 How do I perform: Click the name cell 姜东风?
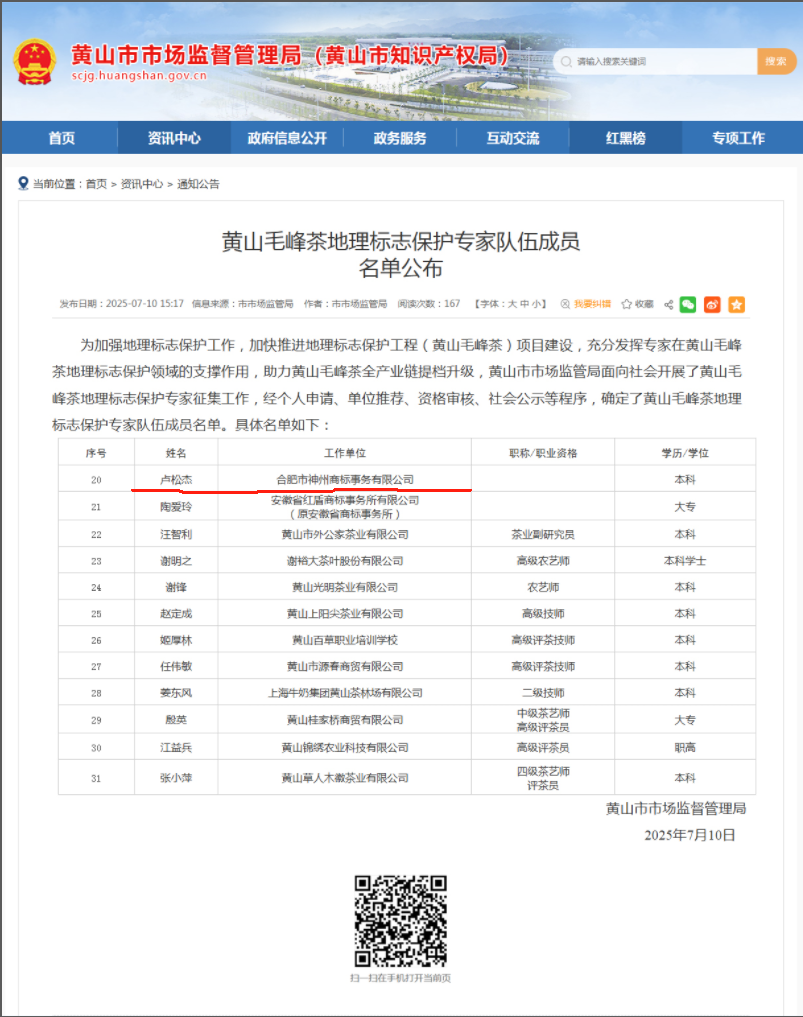[x=176, y=693]
